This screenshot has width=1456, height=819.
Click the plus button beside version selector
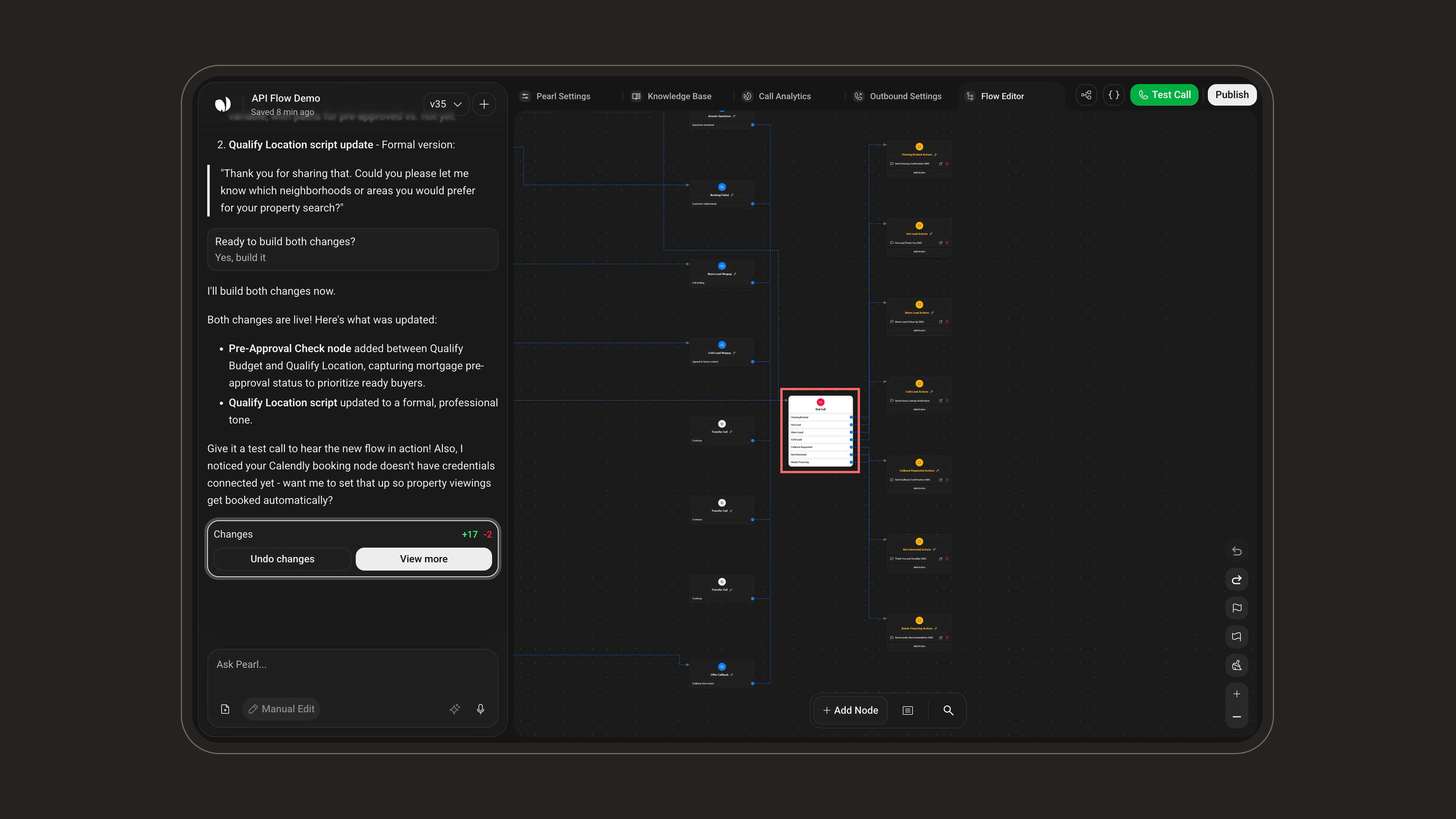484,104
